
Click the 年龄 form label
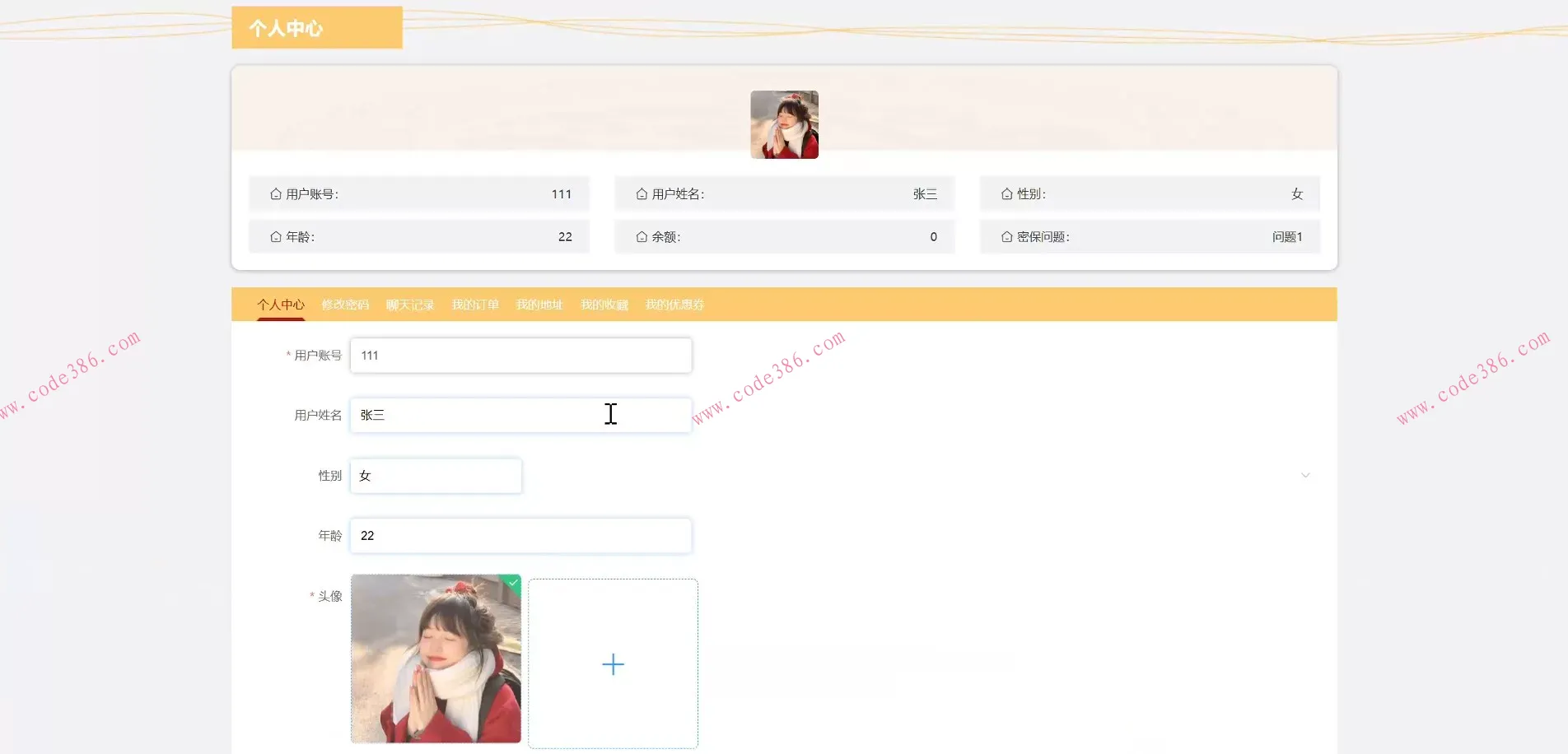(330, 536)
